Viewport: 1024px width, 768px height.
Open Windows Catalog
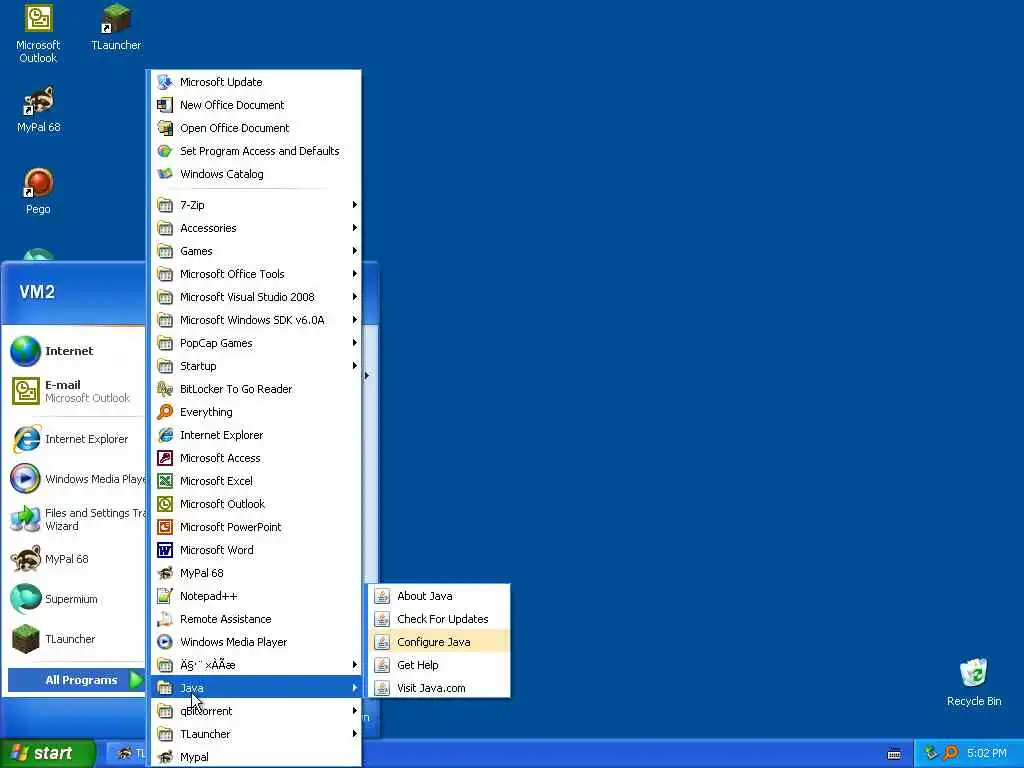tap(255, 174)
